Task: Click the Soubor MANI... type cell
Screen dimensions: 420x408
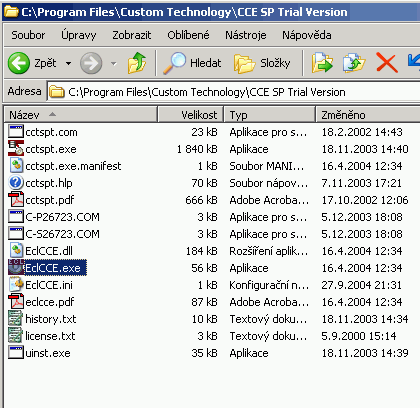Action: click(x=267, y=166)
